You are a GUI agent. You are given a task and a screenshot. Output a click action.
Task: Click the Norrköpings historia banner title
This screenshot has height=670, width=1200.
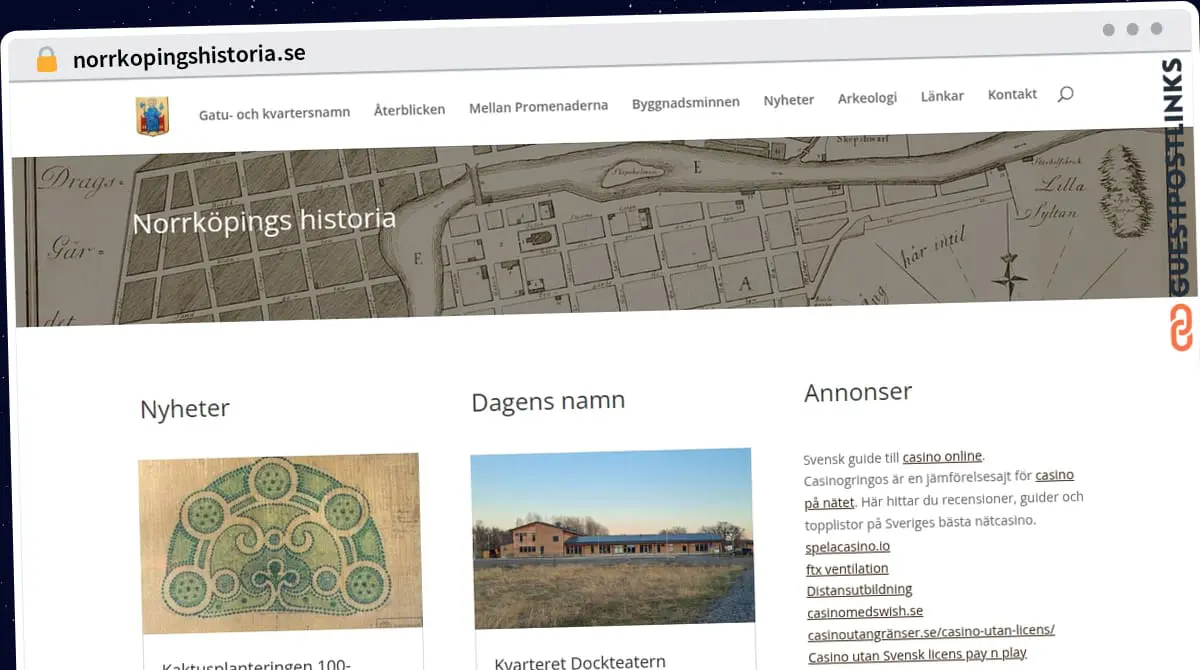(264, 220)
